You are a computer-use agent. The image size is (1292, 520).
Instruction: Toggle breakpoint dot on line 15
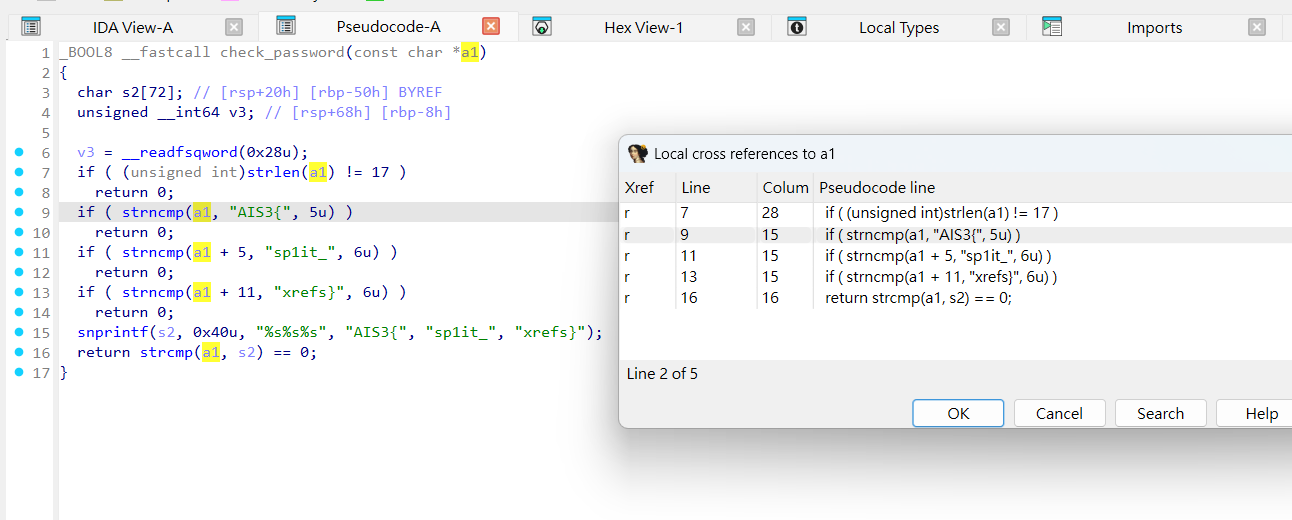[19, 333]
